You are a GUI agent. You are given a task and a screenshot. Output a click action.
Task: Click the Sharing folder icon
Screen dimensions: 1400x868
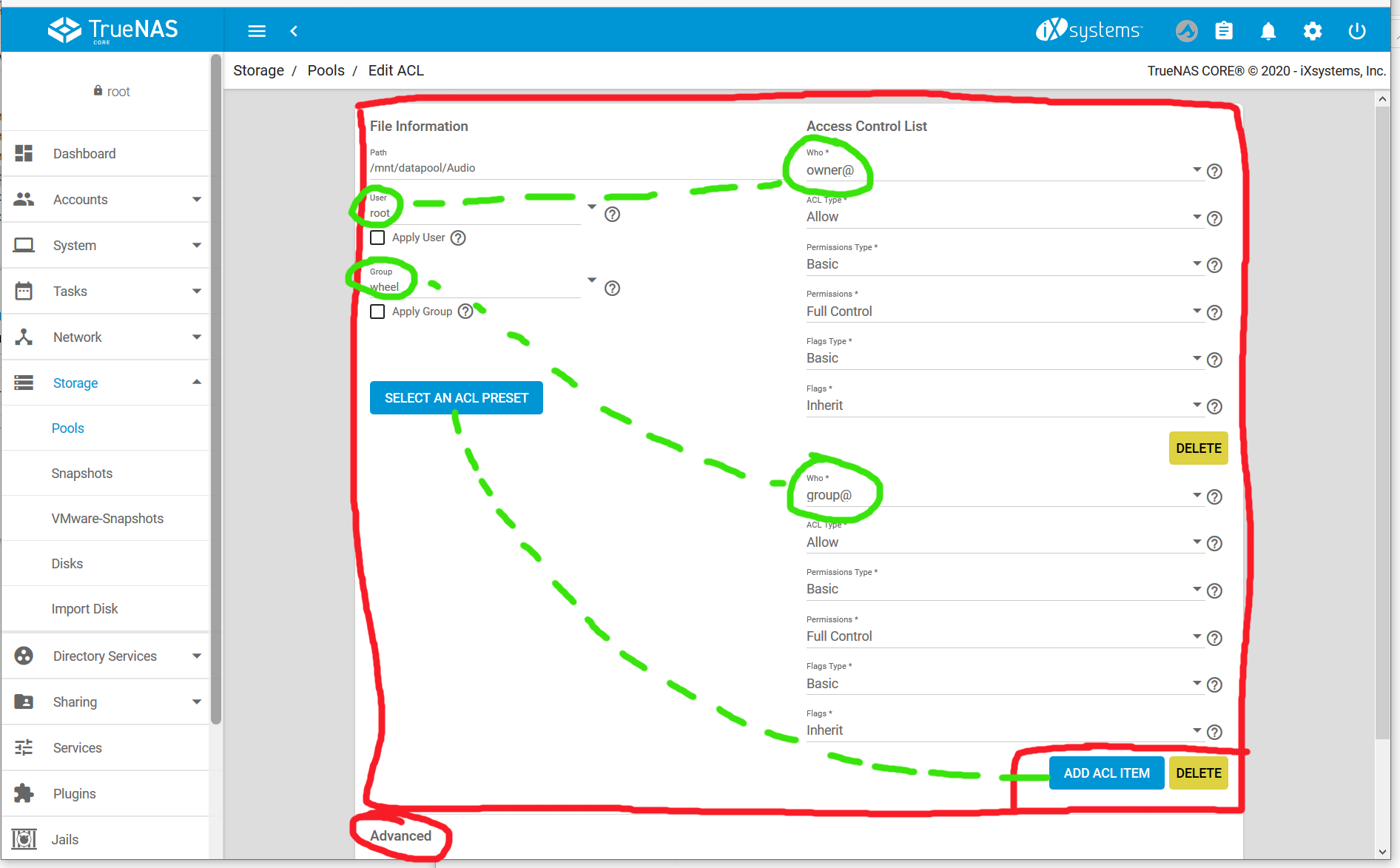point(24,702)
